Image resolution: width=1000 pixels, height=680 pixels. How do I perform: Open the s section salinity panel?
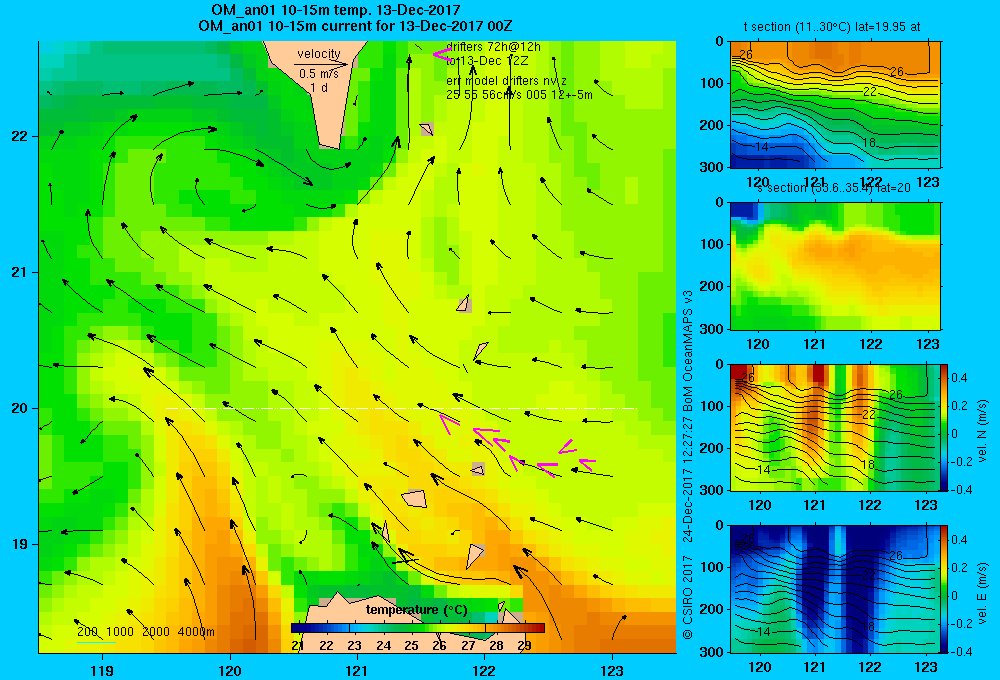click(835, 266)
